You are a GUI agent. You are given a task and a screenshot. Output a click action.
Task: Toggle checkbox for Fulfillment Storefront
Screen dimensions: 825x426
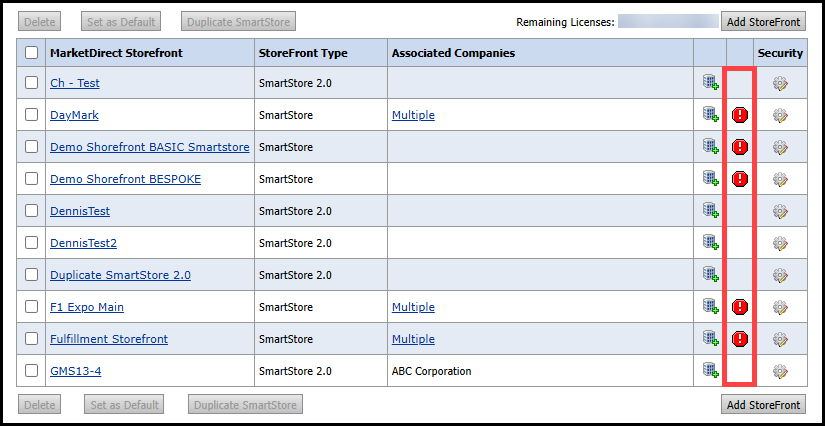[x=32, y=339]
